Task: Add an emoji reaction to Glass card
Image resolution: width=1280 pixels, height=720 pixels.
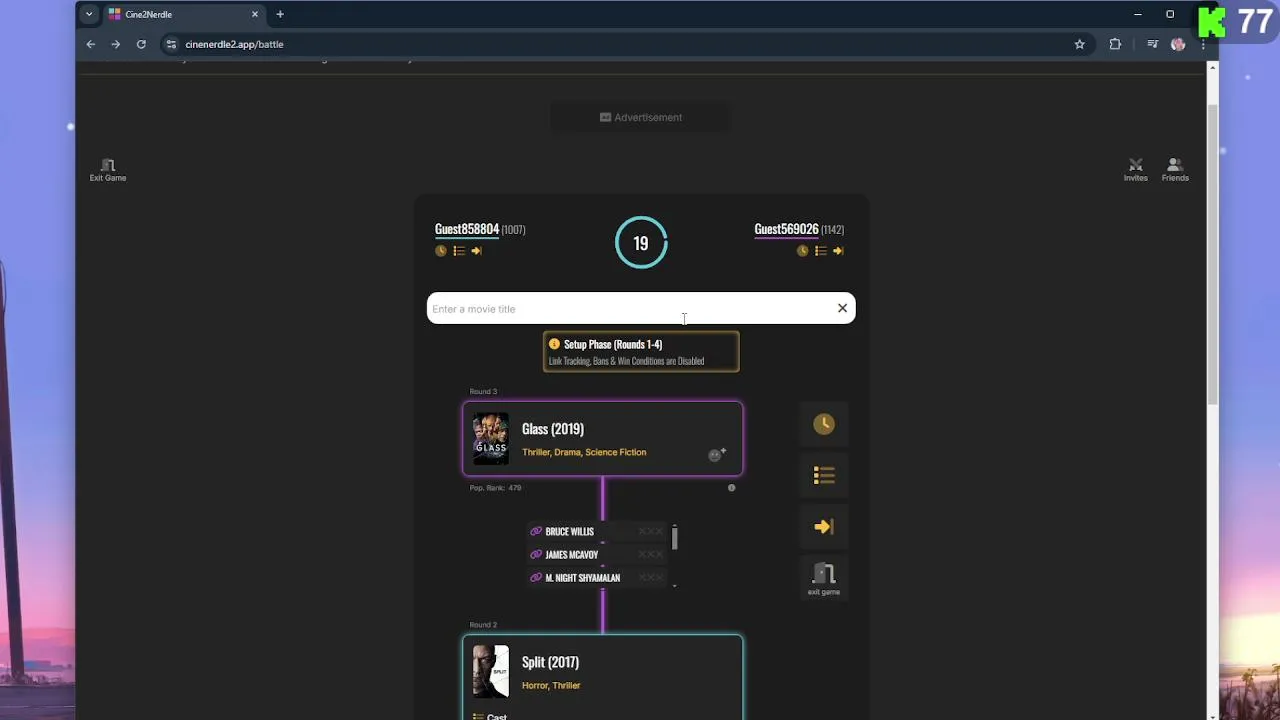Action: pos(716,455)
